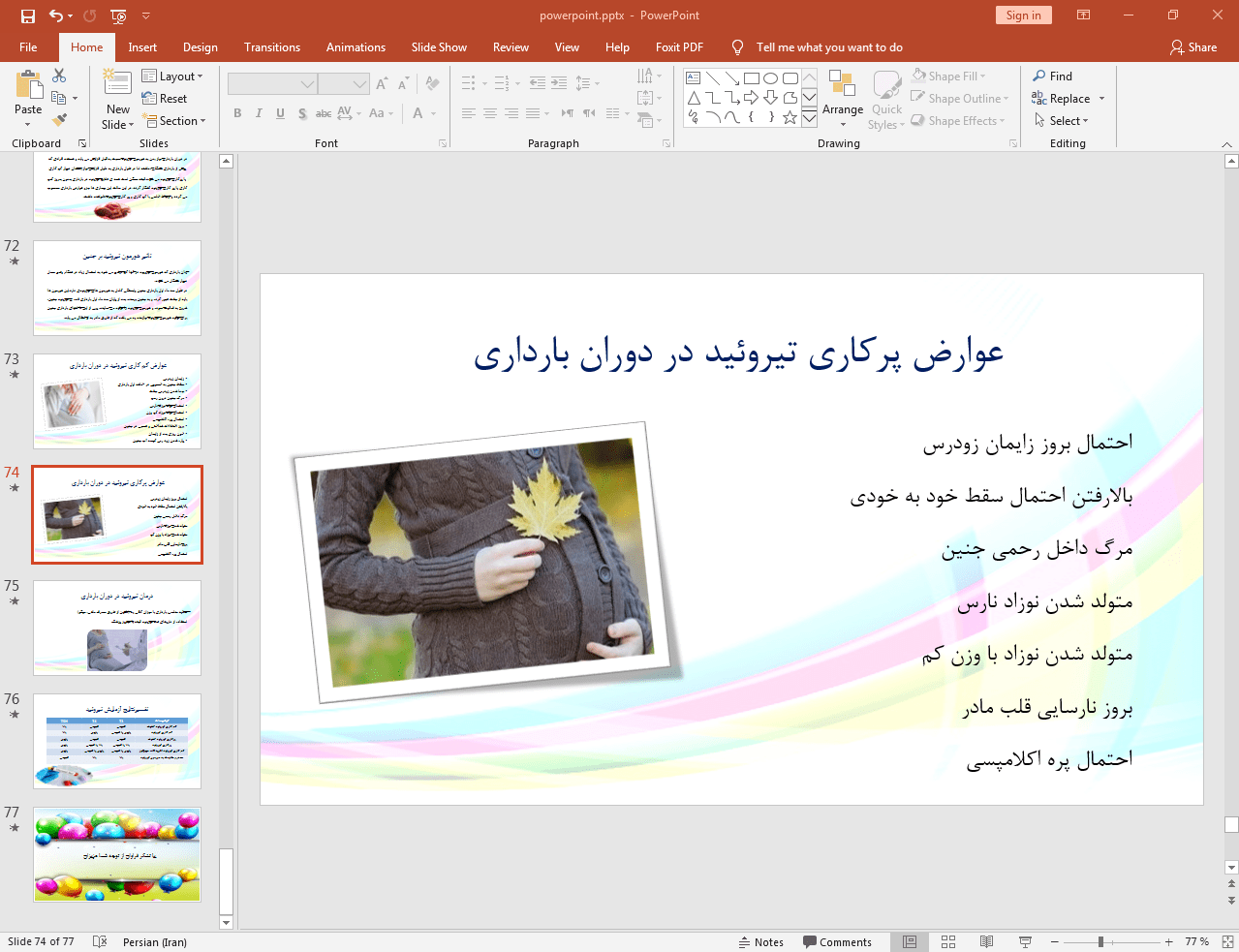Select slide 76 thumbnail
Image resolution: width=1239 pixels, height=952 pixels.
click(117, 741)
